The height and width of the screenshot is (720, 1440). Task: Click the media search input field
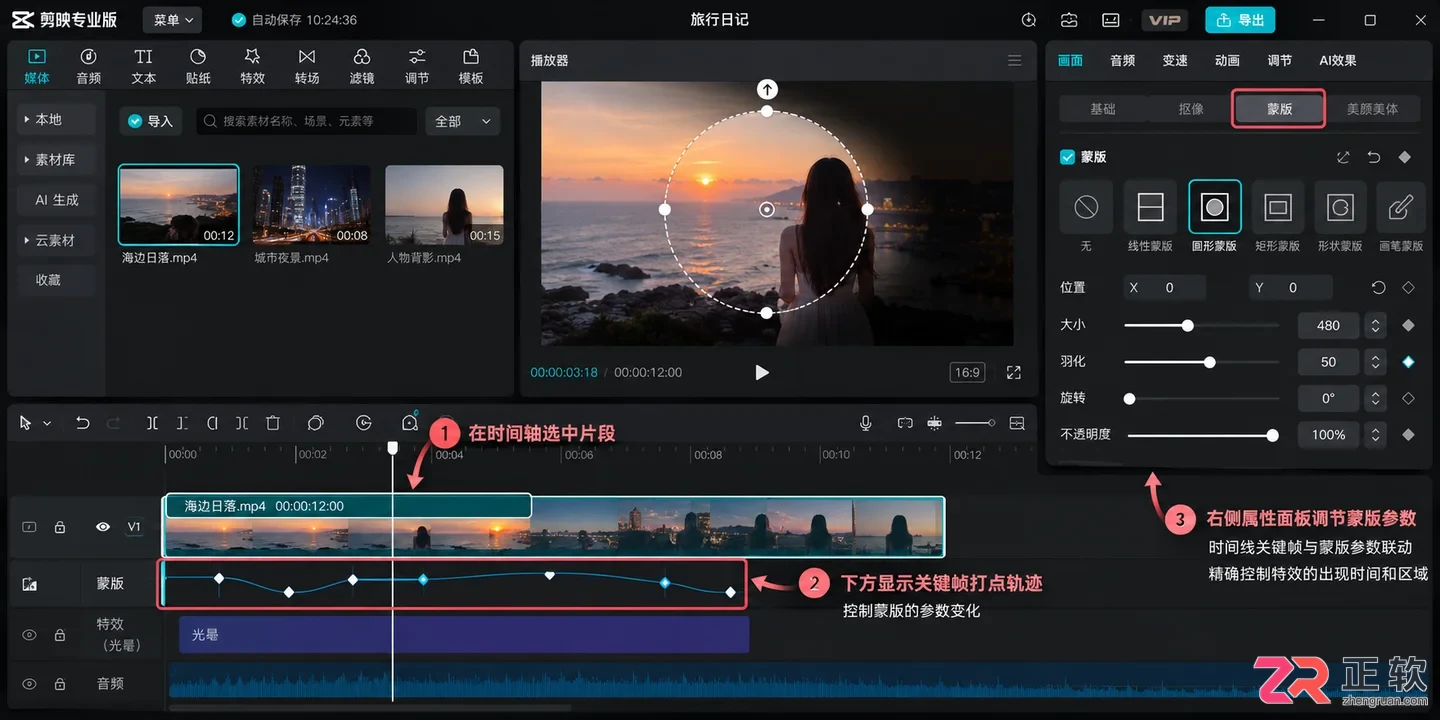pos(306,121)
